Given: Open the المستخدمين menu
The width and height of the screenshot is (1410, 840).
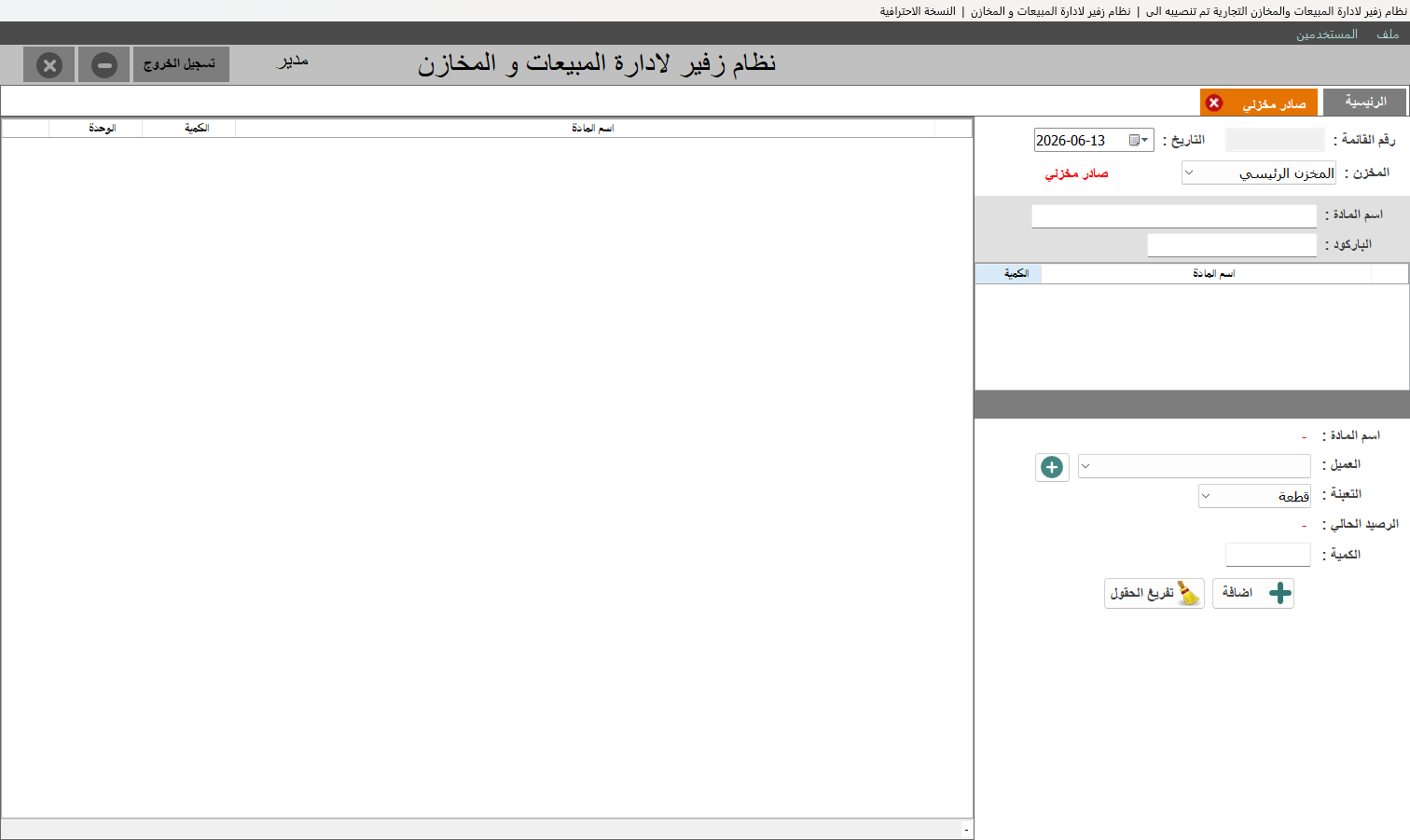Looking at the screenshot, I should tap(1326, 34).
